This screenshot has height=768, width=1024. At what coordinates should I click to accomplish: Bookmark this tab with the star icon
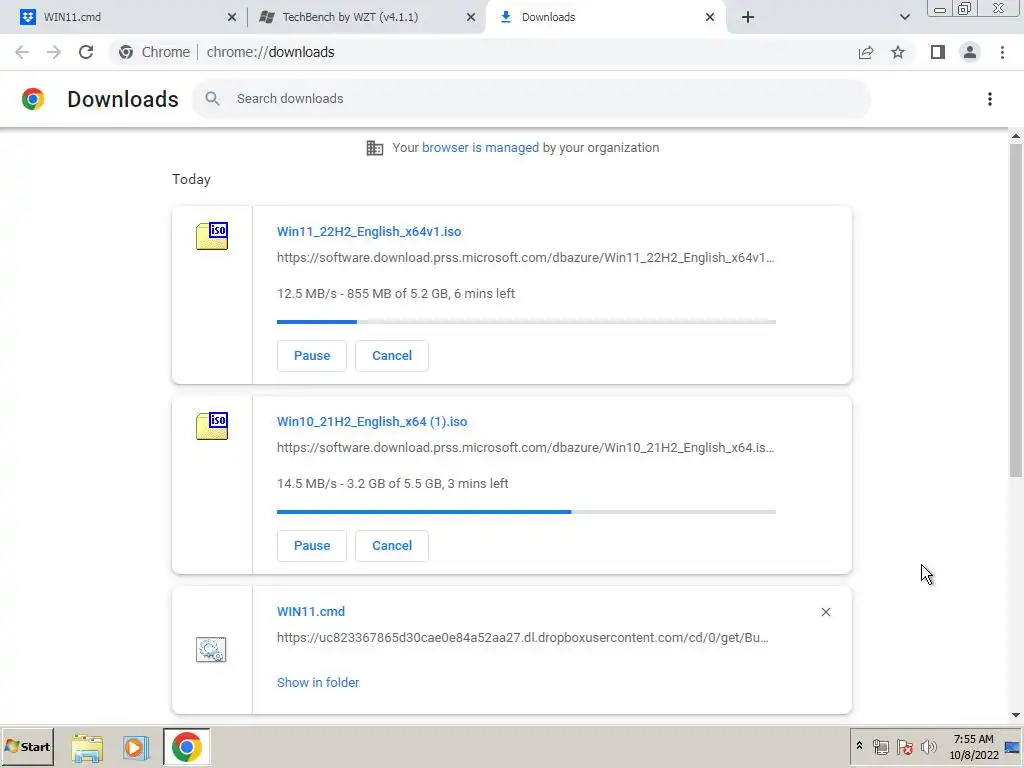[x=898, y=52]
